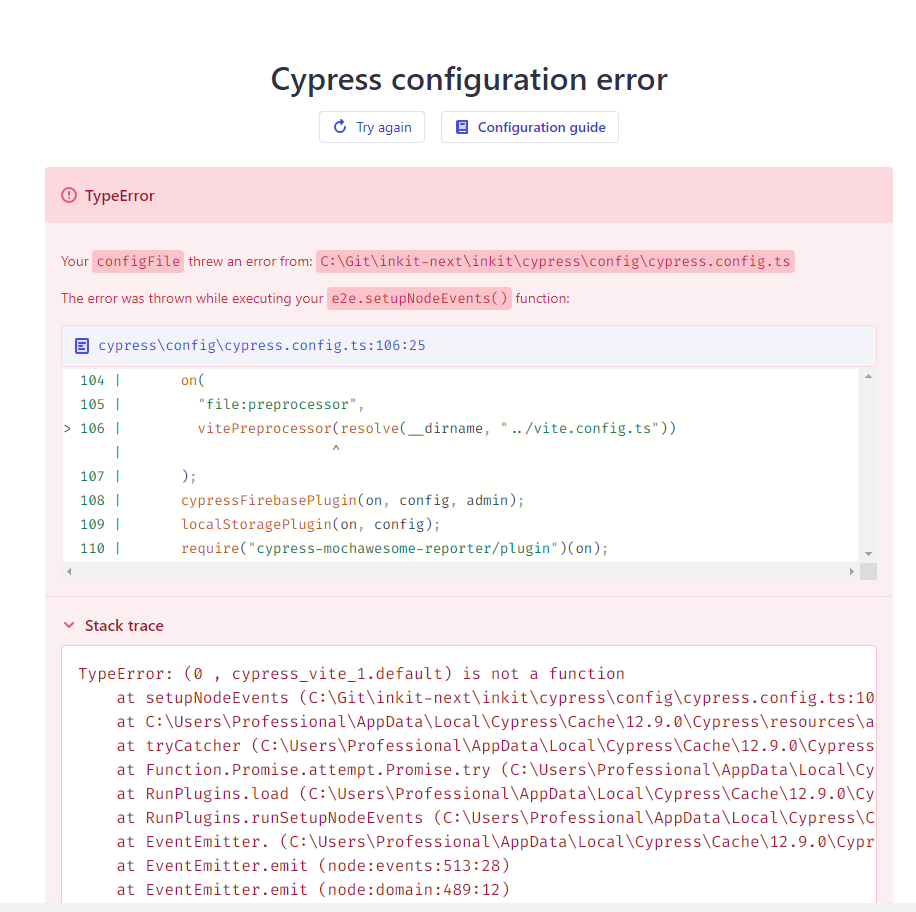The height and width of the screenshot is (912, 916).
Task: Click the TypeError warning icon
Action: (x=69, y=195)
